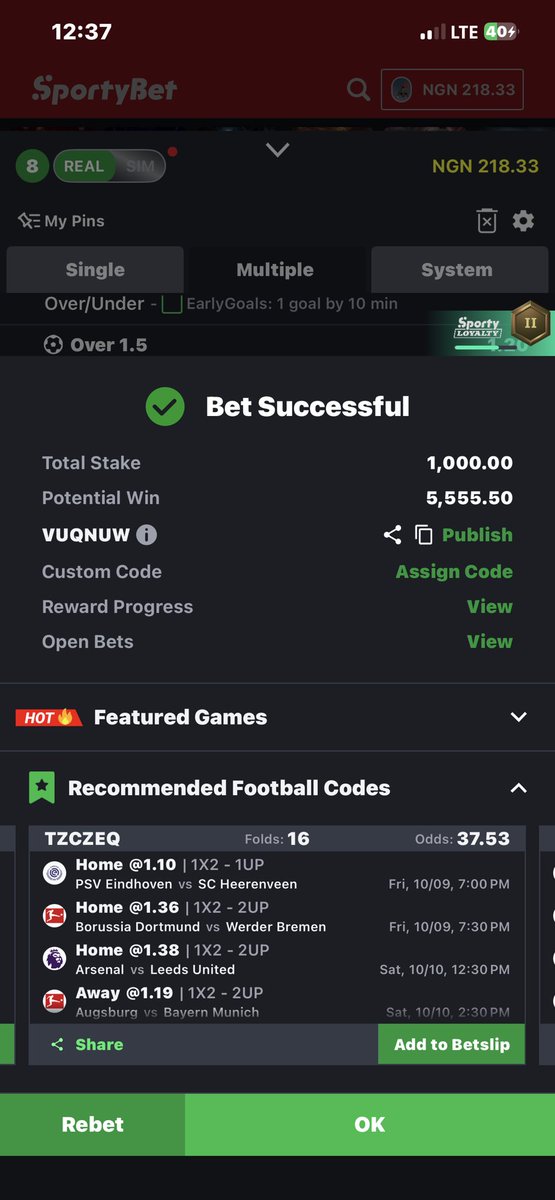Tap My Pins star icon
Viewport: 555px width, 1200px height.
[x=29, y=221]
